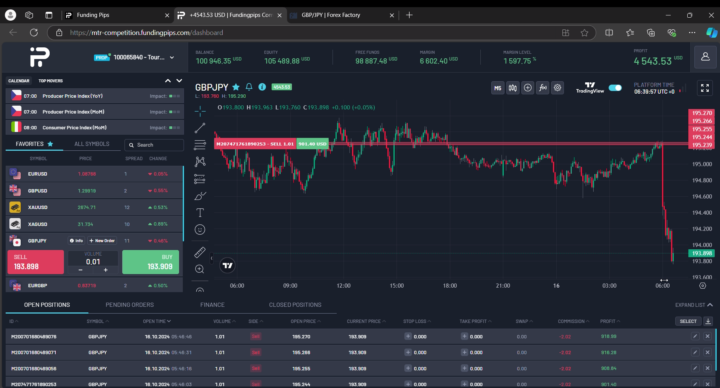Click the TradingView logo on the chart
The height and width of the screenshot is (388, 720).
coord(227,265)
